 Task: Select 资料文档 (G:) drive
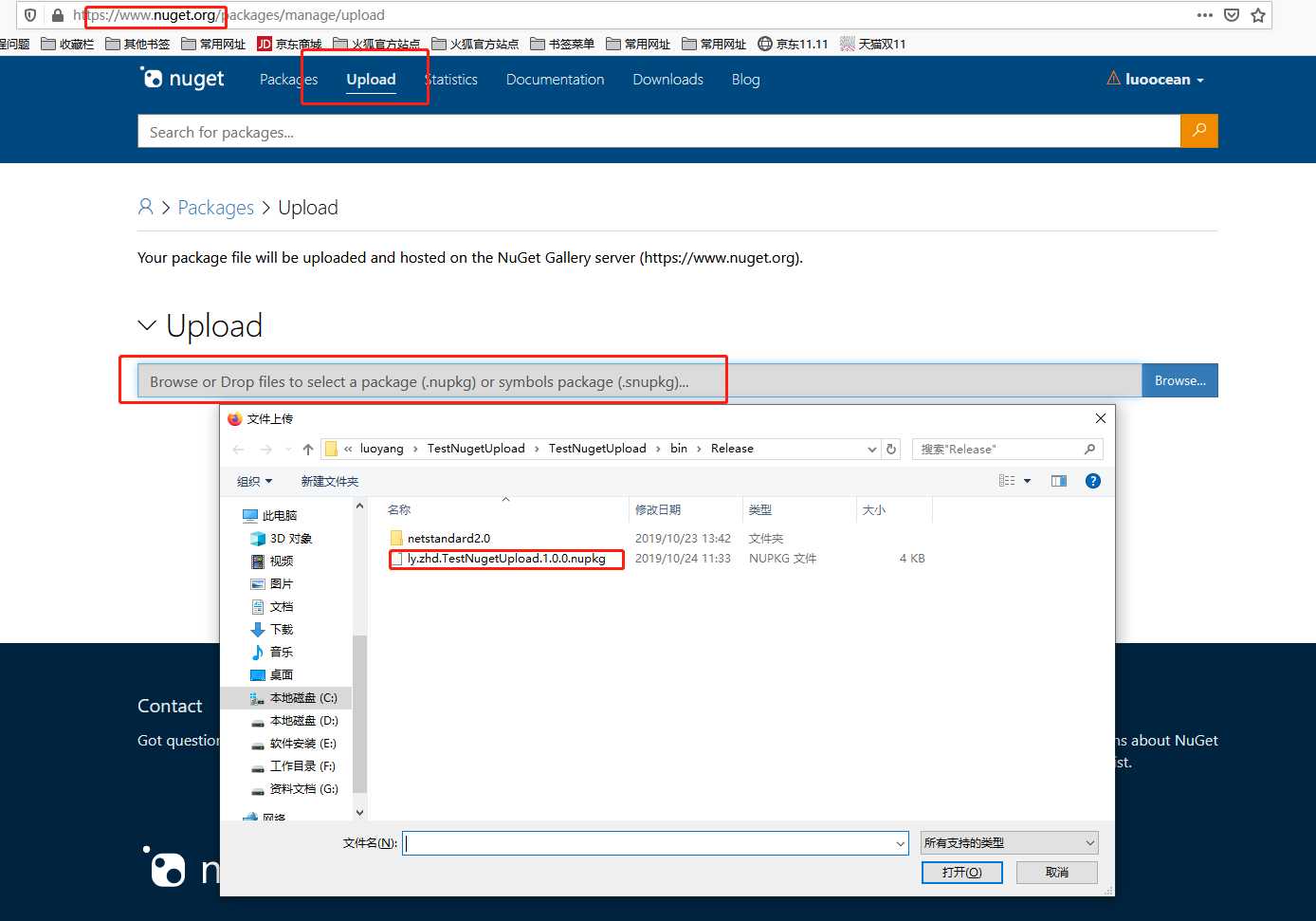294,788
